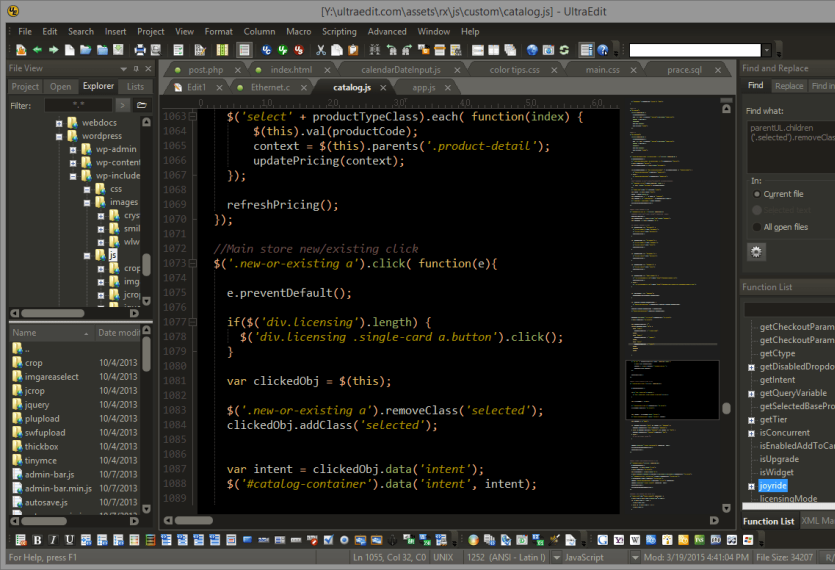Launch UltraCompare with the UC icon
Screen dimensions: 835x570
point(266,50)
